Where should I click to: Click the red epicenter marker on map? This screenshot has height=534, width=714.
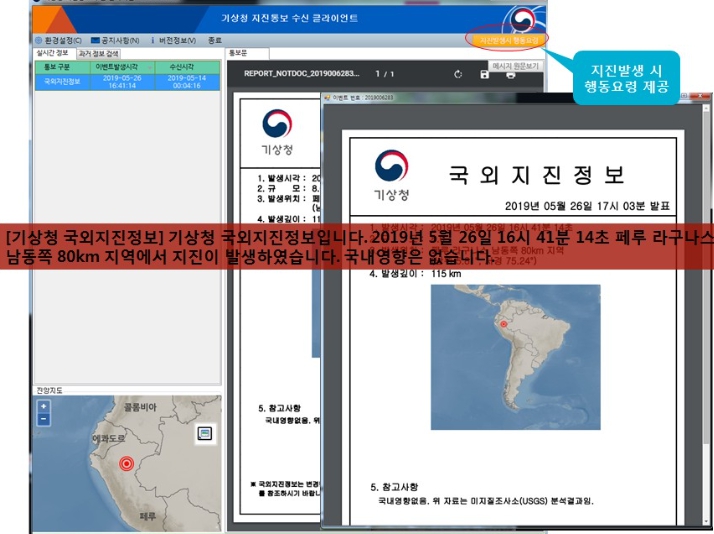tap(126, 464)
